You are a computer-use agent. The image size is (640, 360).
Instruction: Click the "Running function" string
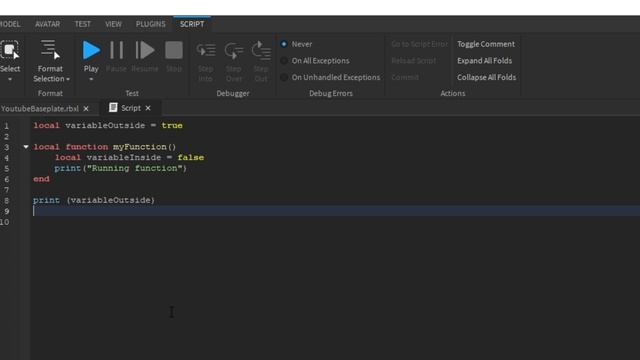point(134,168)
